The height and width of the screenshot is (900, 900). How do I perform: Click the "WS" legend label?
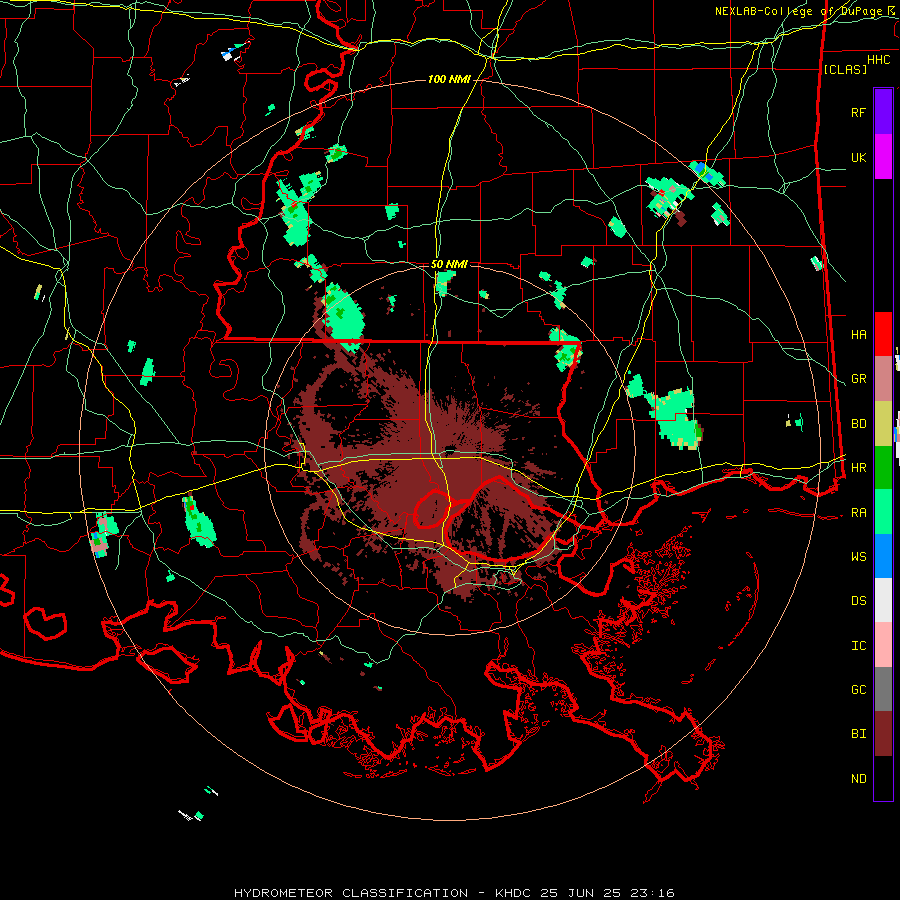point(858,556)
